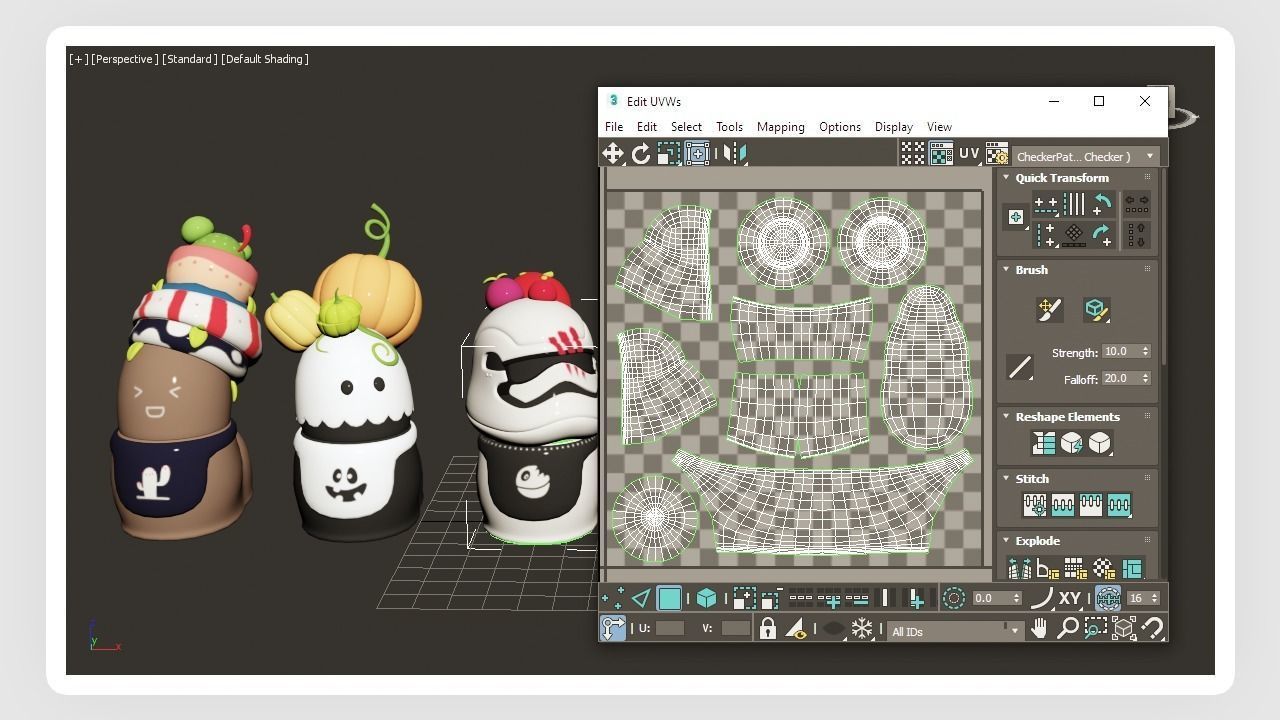Click the Linear align vertical lines icon
Screen dimensions: 1280x720
coord(1073,205)
